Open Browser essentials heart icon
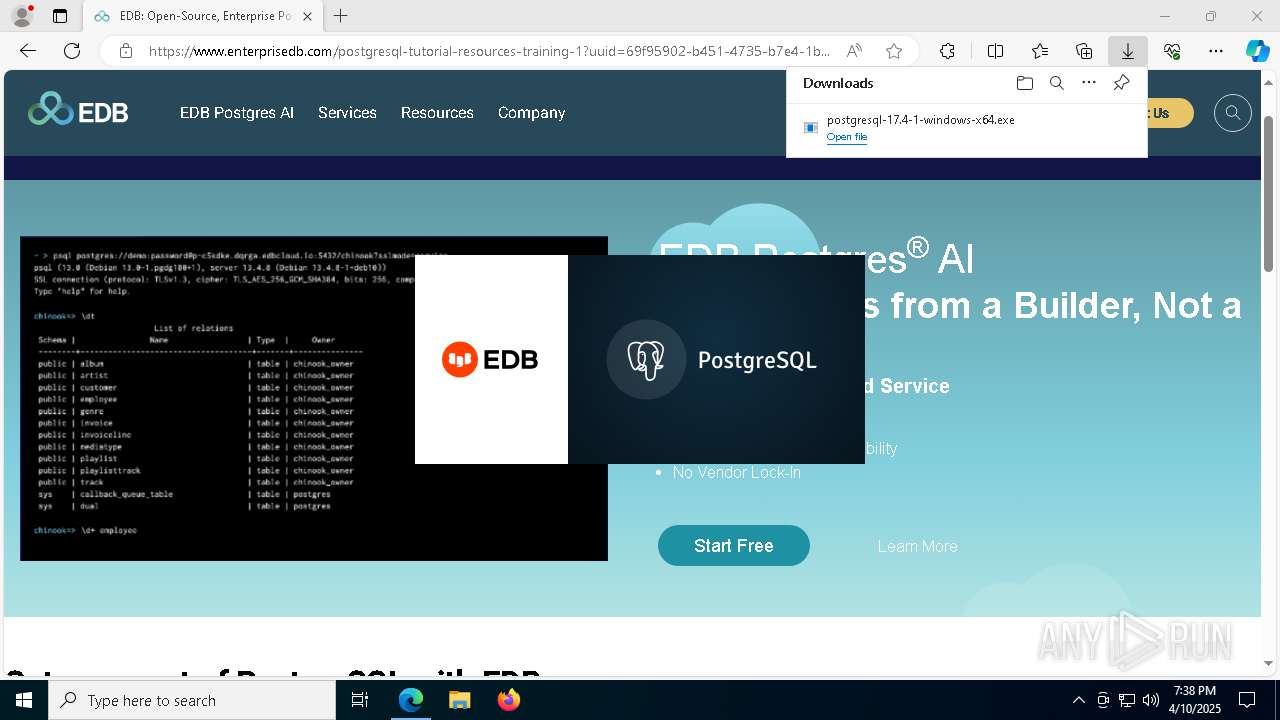 [x=1172, y=51]
